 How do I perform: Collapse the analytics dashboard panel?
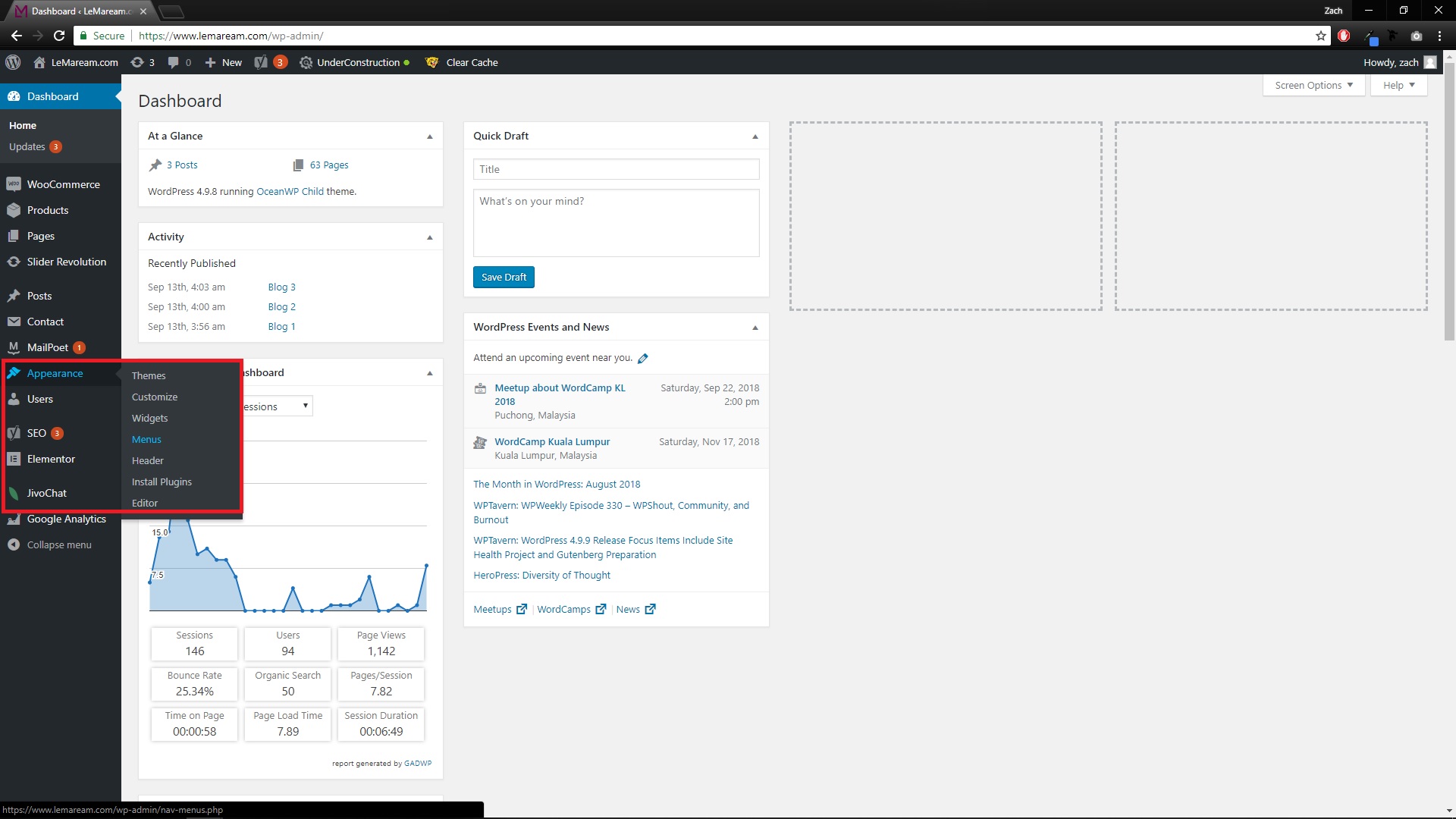430,373
